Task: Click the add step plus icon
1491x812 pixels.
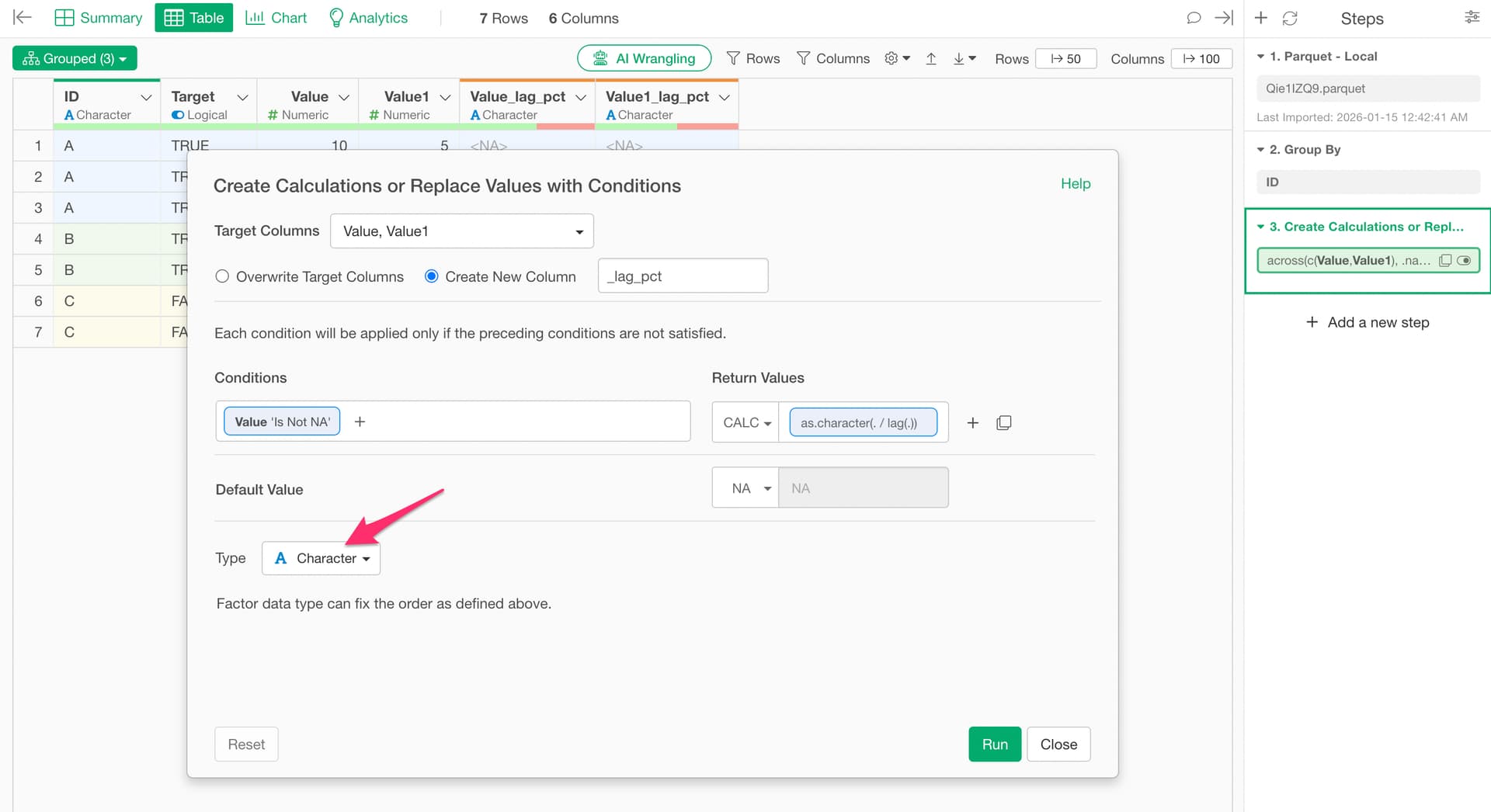Action: pos(1261,18)
